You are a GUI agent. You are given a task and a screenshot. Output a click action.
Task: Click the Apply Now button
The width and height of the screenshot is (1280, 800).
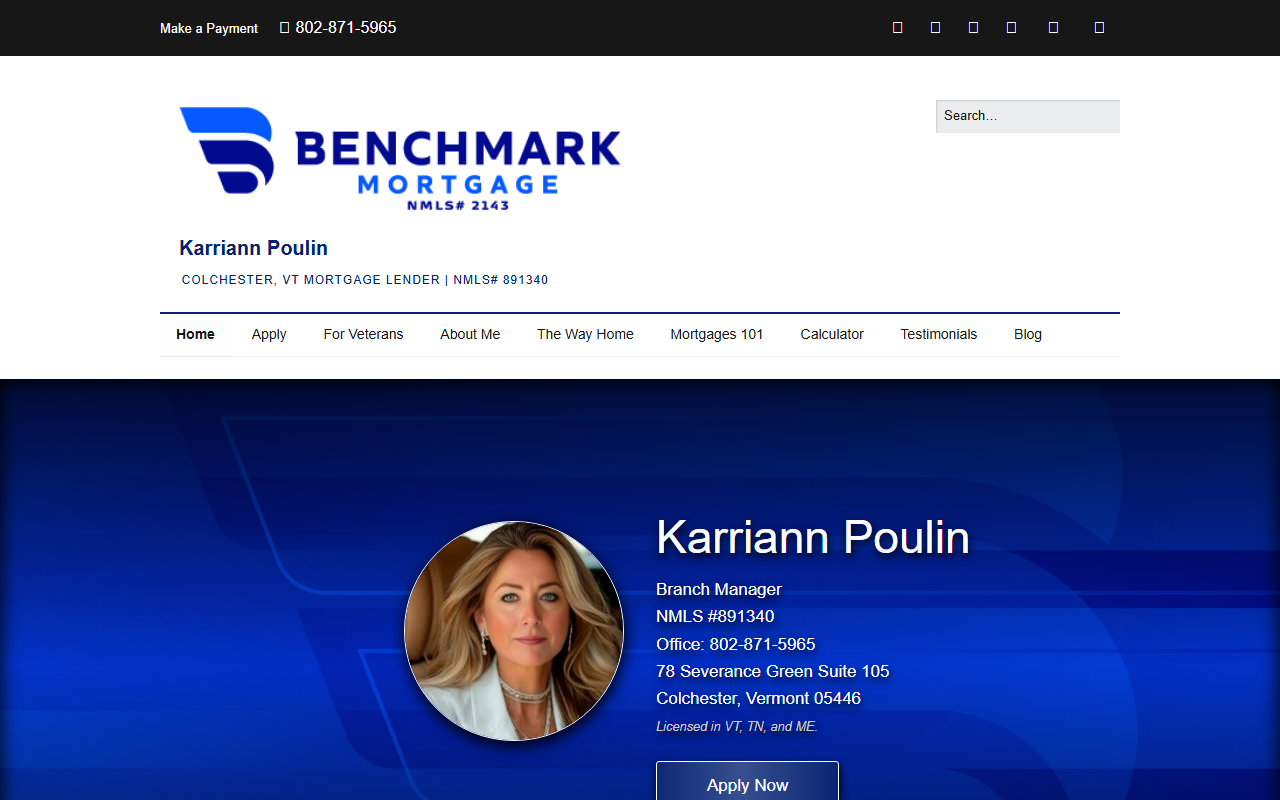pyautogui.click(x=747, y=784)
